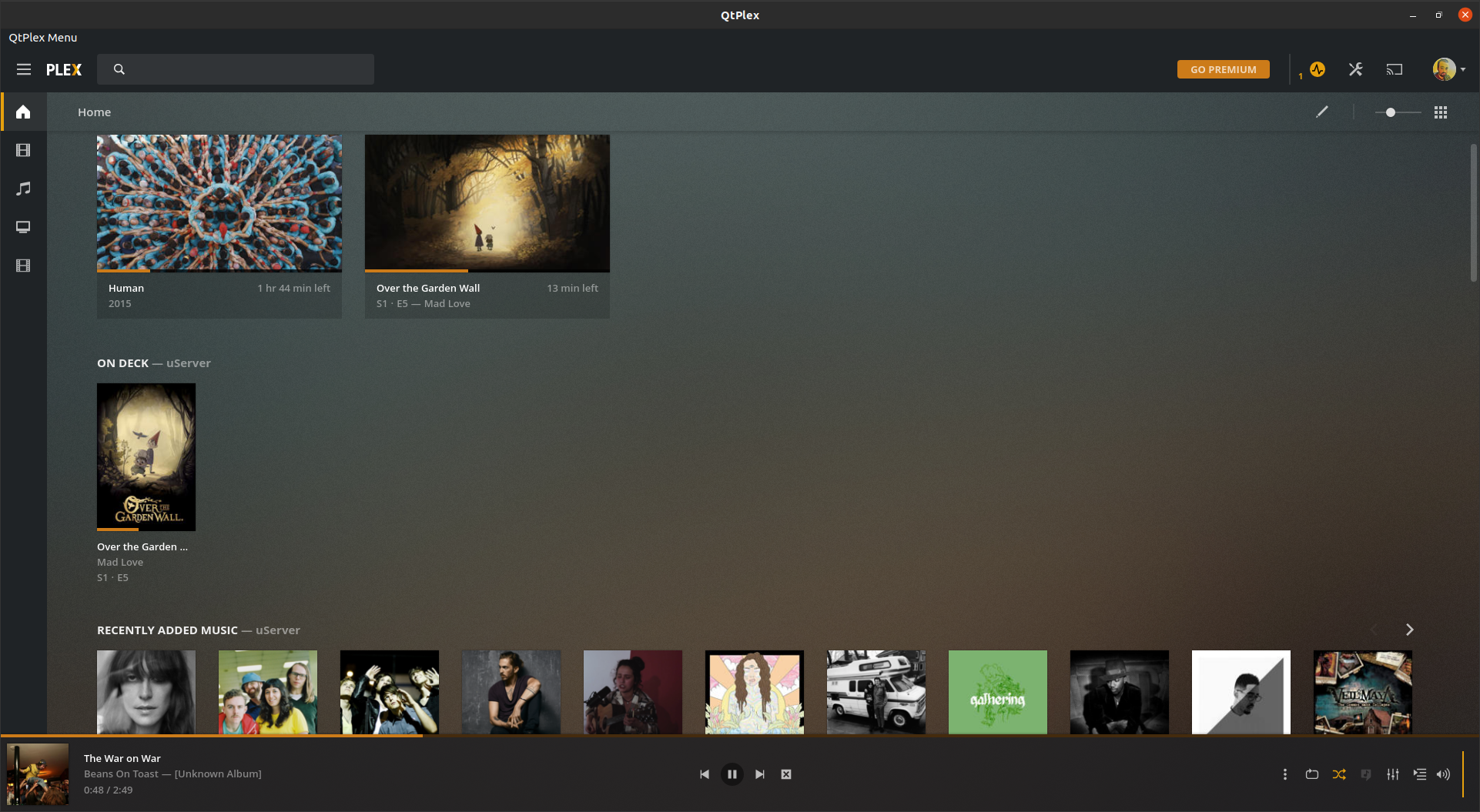The image size is (1480, 812).
Task: Click the 1 hr 44 min left text
Action: click(x=293, y=288)
